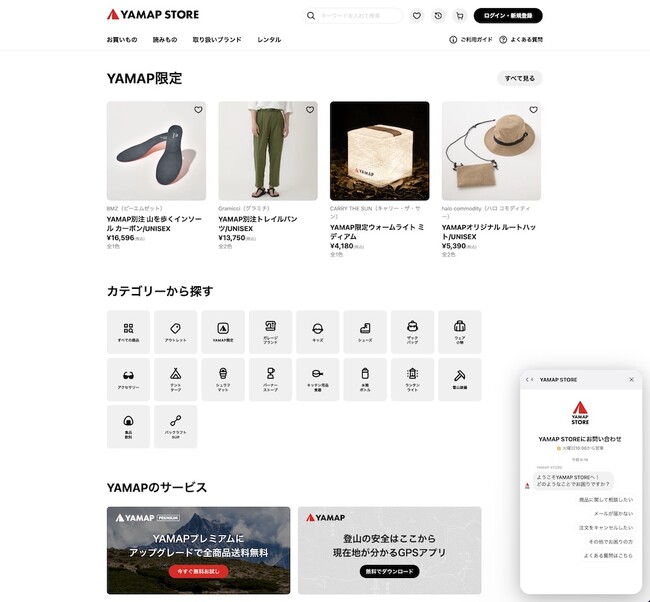This screenshot has width=650, height=602.
Task: Open the 取り扱いブランド navigation menu
Action: click(217, 40)
